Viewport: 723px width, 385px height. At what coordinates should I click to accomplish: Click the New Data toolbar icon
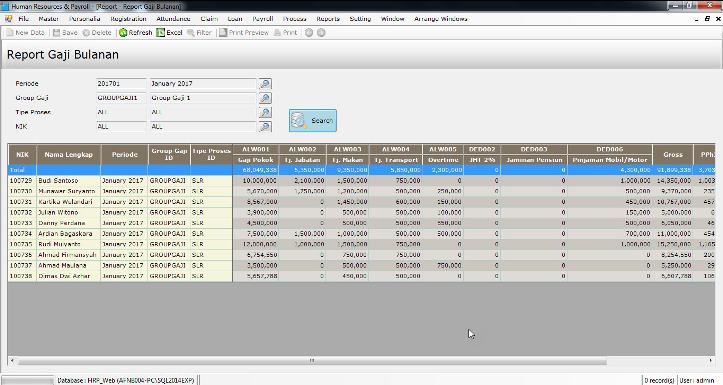[x=9, y=33]
